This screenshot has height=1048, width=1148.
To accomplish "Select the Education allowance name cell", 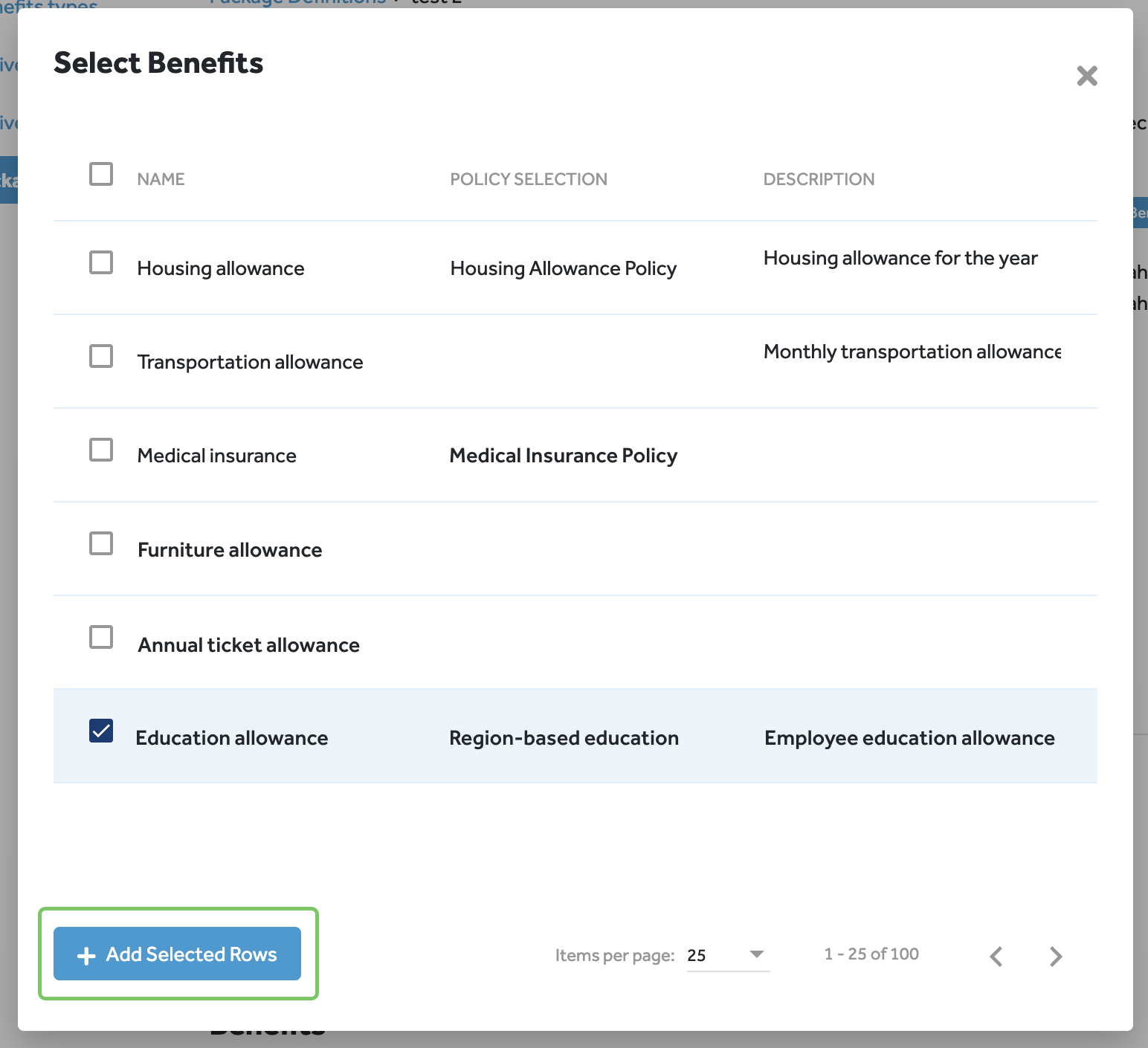I will (231, 738).
